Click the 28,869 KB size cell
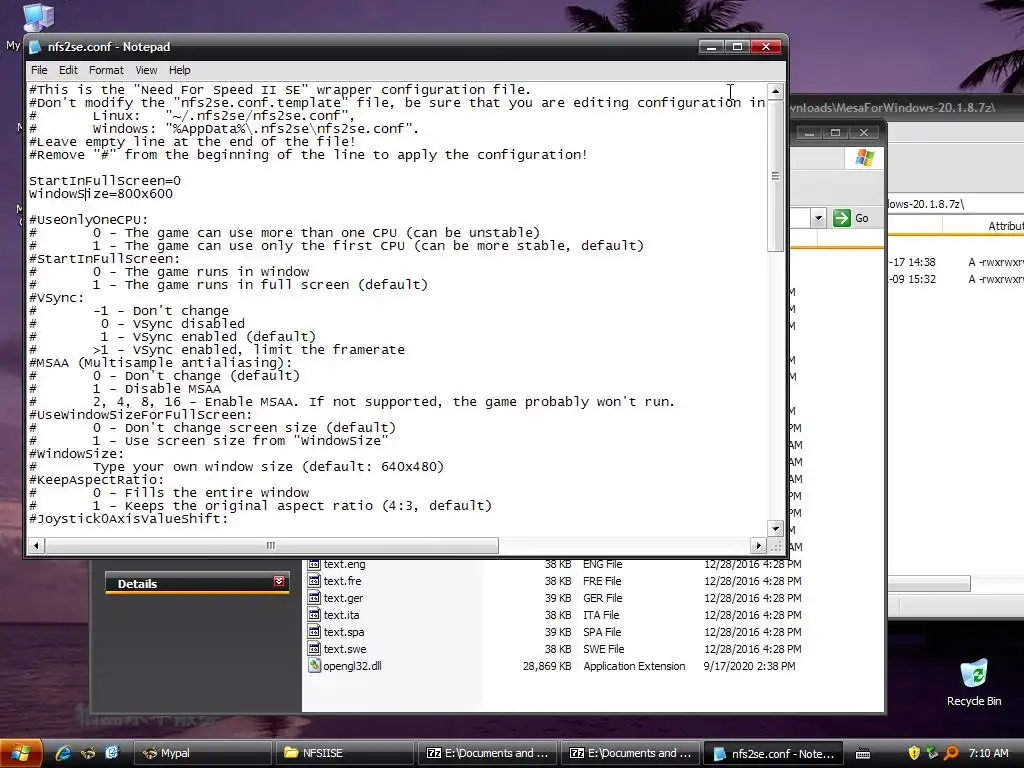 [547, 666]
